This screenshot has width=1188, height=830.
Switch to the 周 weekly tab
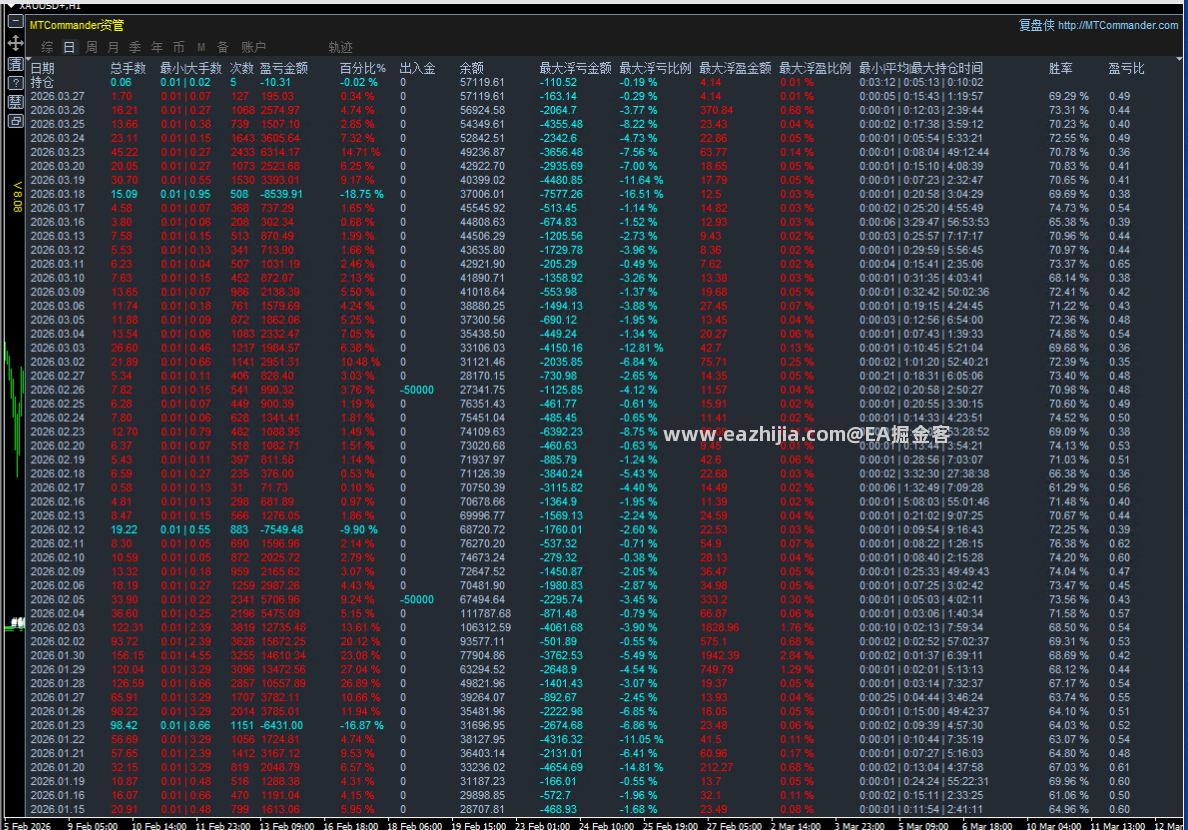(91, 47)
